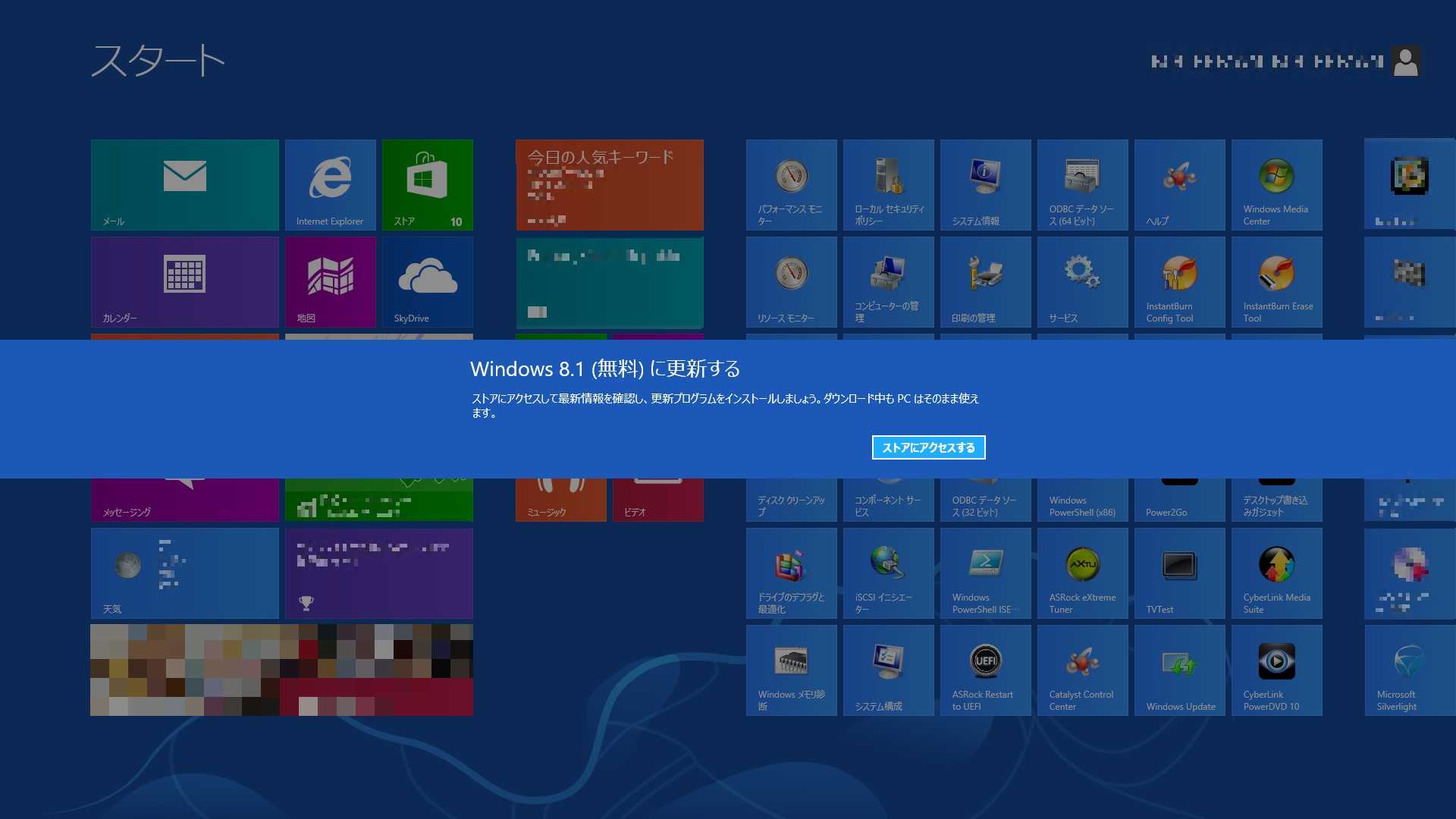Launch Windows Media Center tile
Viewport: 1456px width, 819px height.
pyautogui.click(x=1277, y=185)
